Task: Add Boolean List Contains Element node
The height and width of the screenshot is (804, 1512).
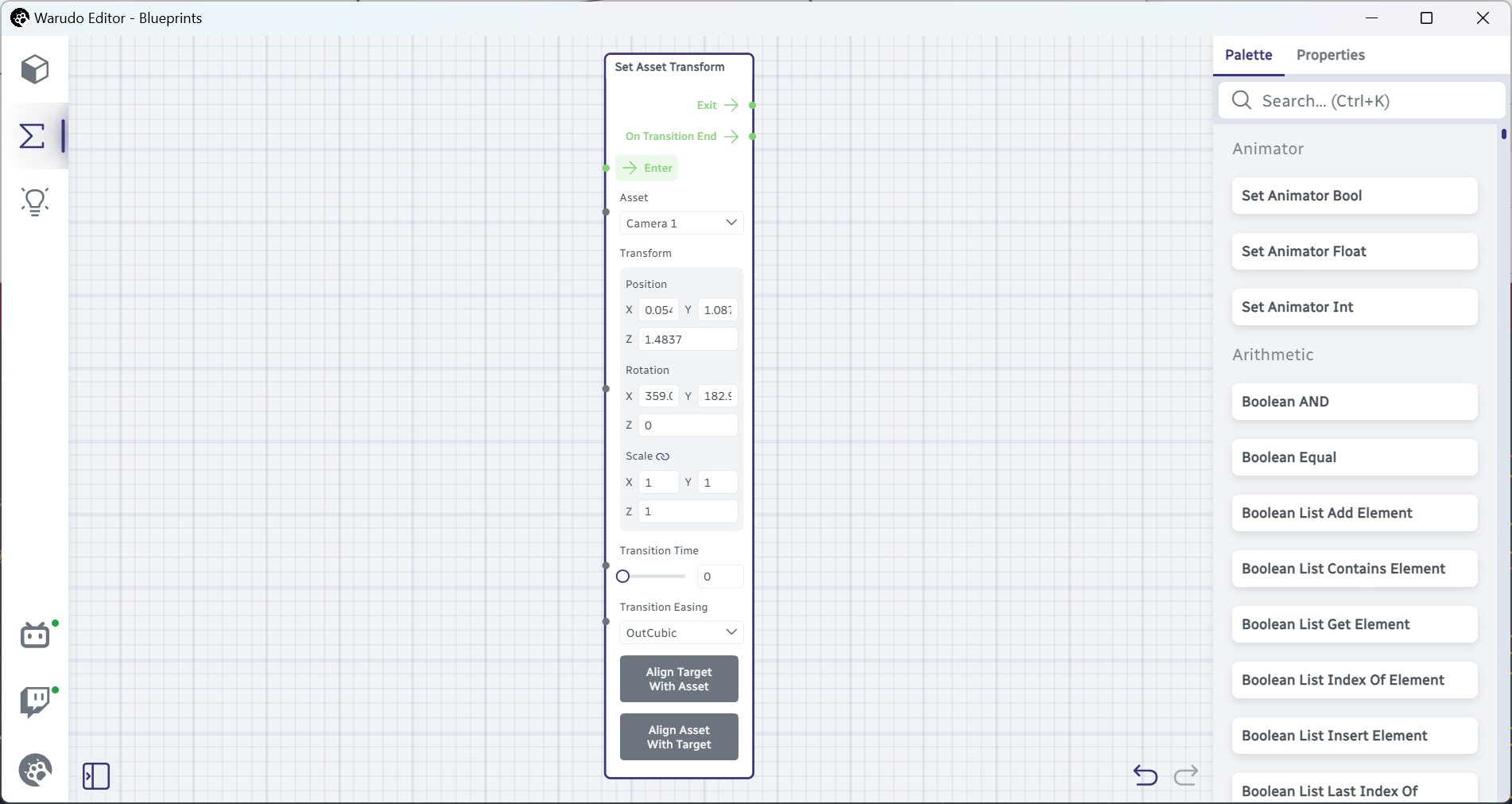Action: [x=1355, y=569]
